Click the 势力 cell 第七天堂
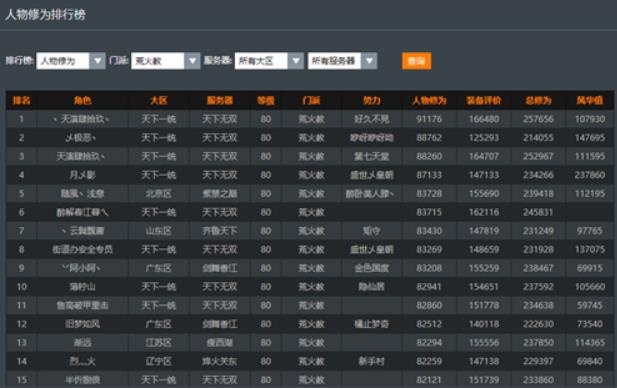617x389 pixels. coord(371,157)
